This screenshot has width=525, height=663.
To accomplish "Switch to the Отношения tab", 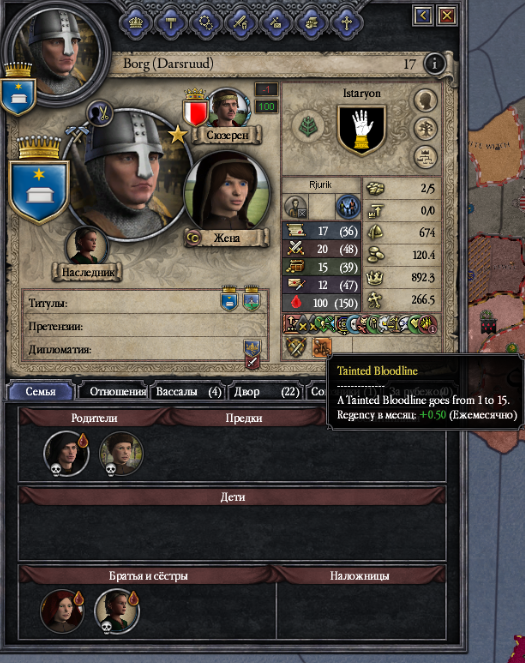I will [115, 392].
